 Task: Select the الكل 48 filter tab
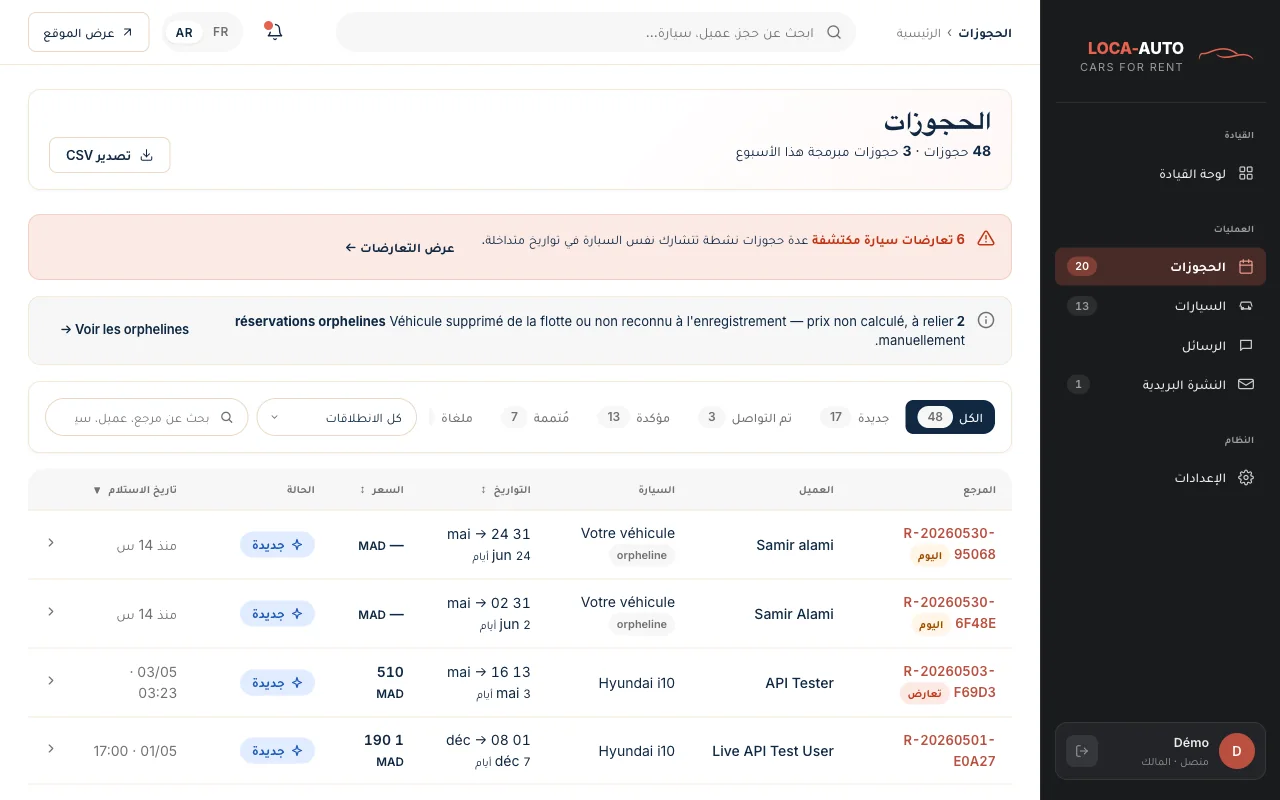[x=950, y=417]
